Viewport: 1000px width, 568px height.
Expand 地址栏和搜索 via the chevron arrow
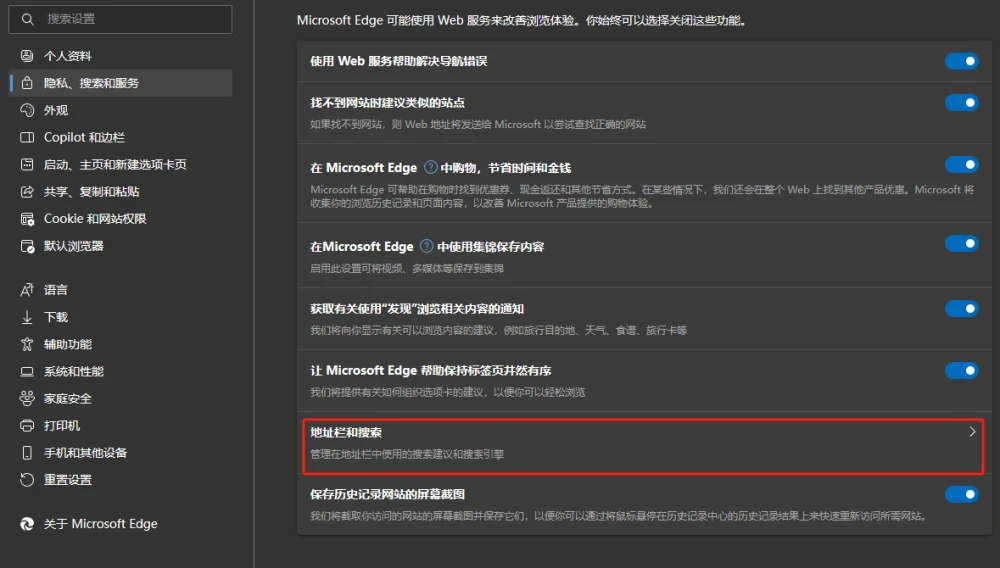(x=972, y=432)
